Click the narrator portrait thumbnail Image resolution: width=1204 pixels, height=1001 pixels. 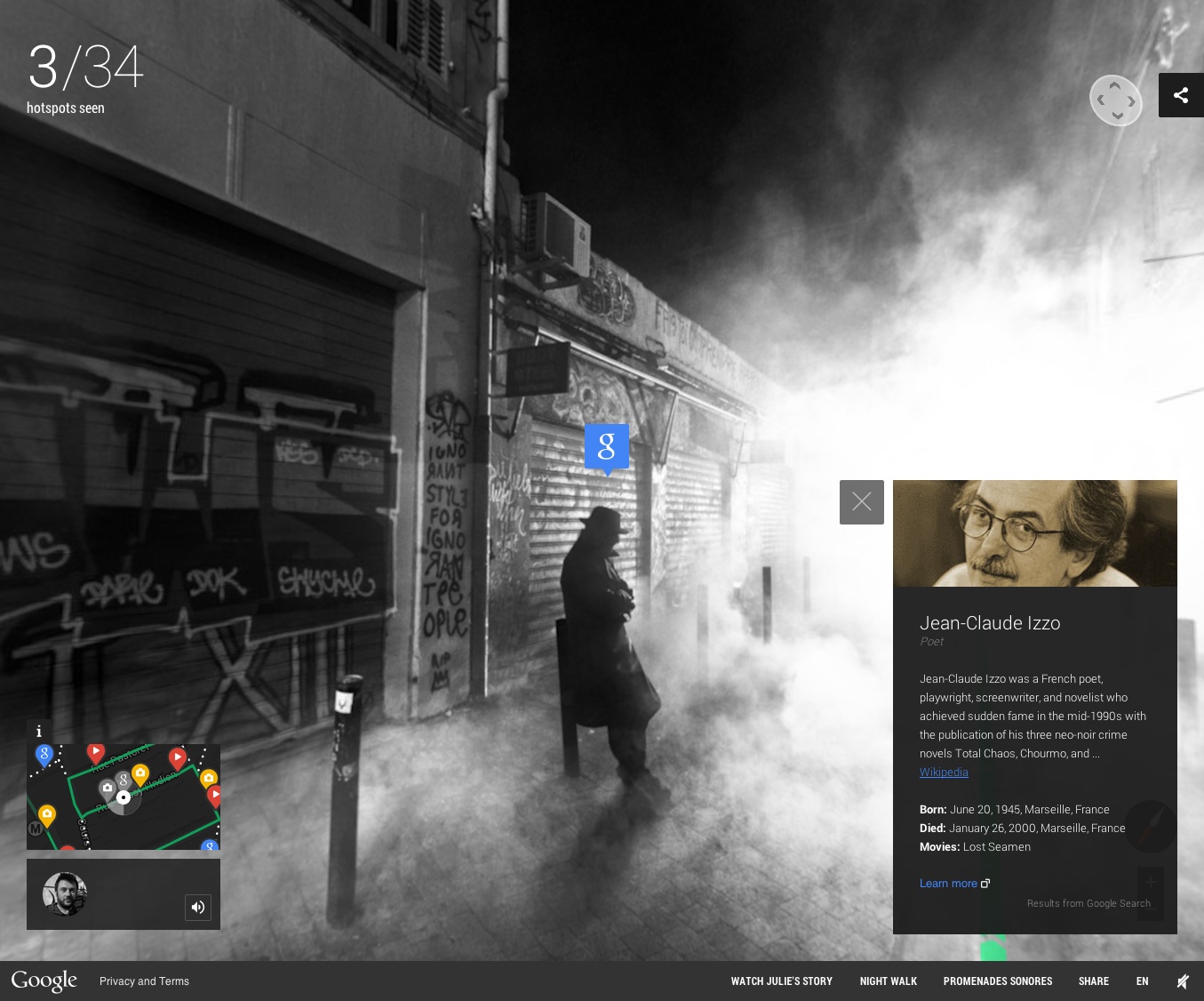click(x=65, y=894)
